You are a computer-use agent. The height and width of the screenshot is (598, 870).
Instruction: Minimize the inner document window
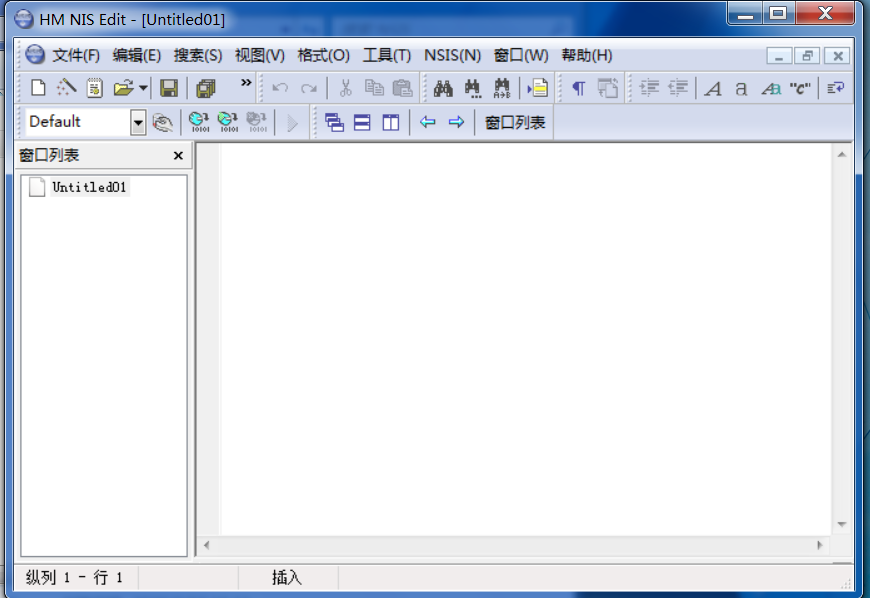pyautogui.click(x=779, y=56)
